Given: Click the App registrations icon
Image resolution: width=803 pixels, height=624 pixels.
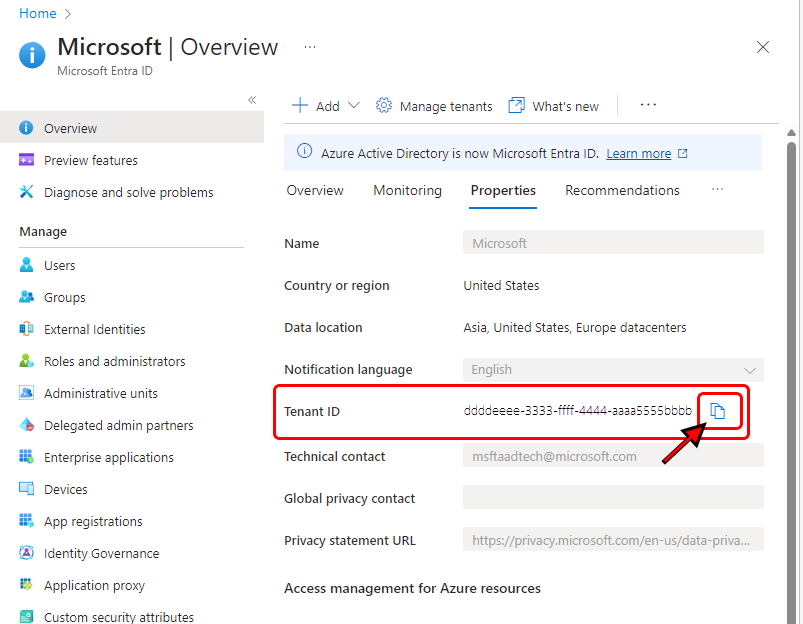Looking at the screenshot, I should coord(27,521).
